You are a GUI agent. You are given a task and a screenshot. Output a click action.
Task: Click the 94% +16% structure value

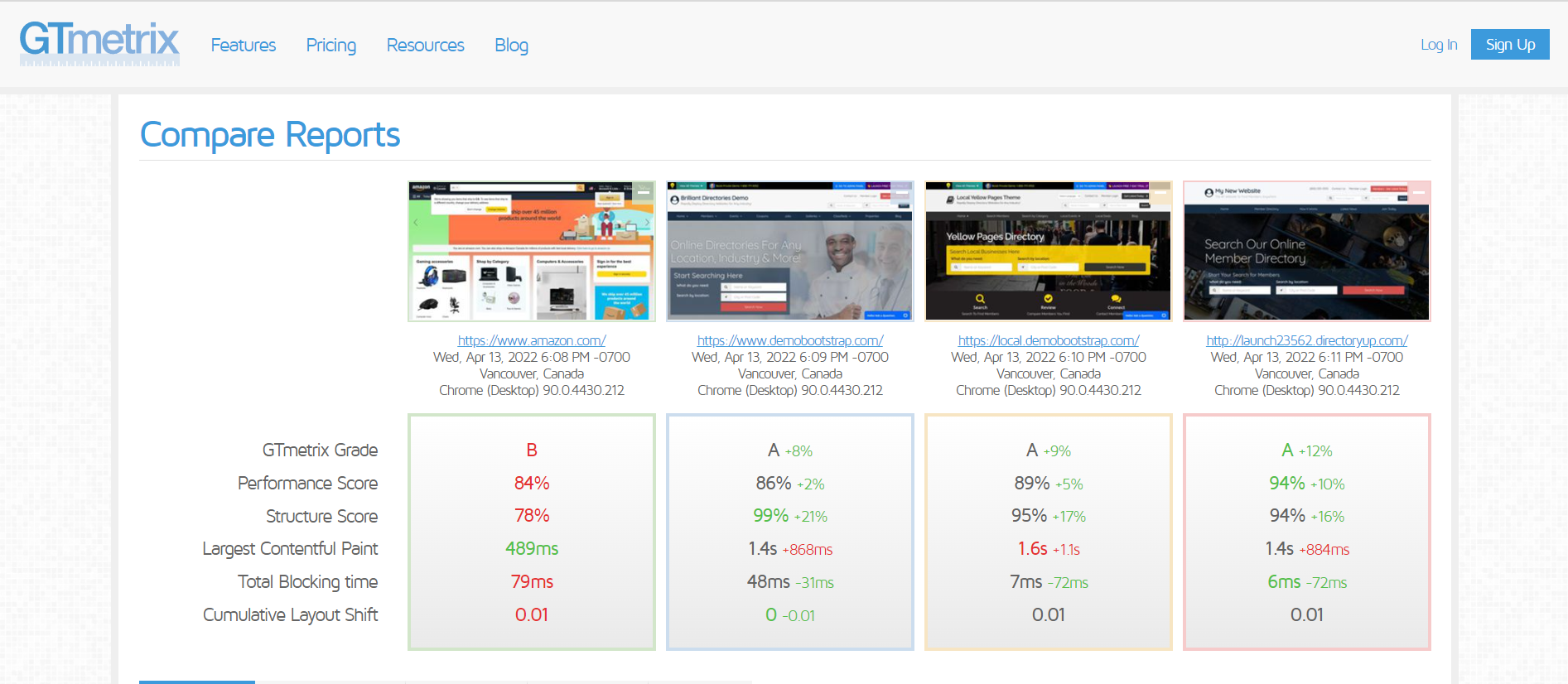(1307, 516)
